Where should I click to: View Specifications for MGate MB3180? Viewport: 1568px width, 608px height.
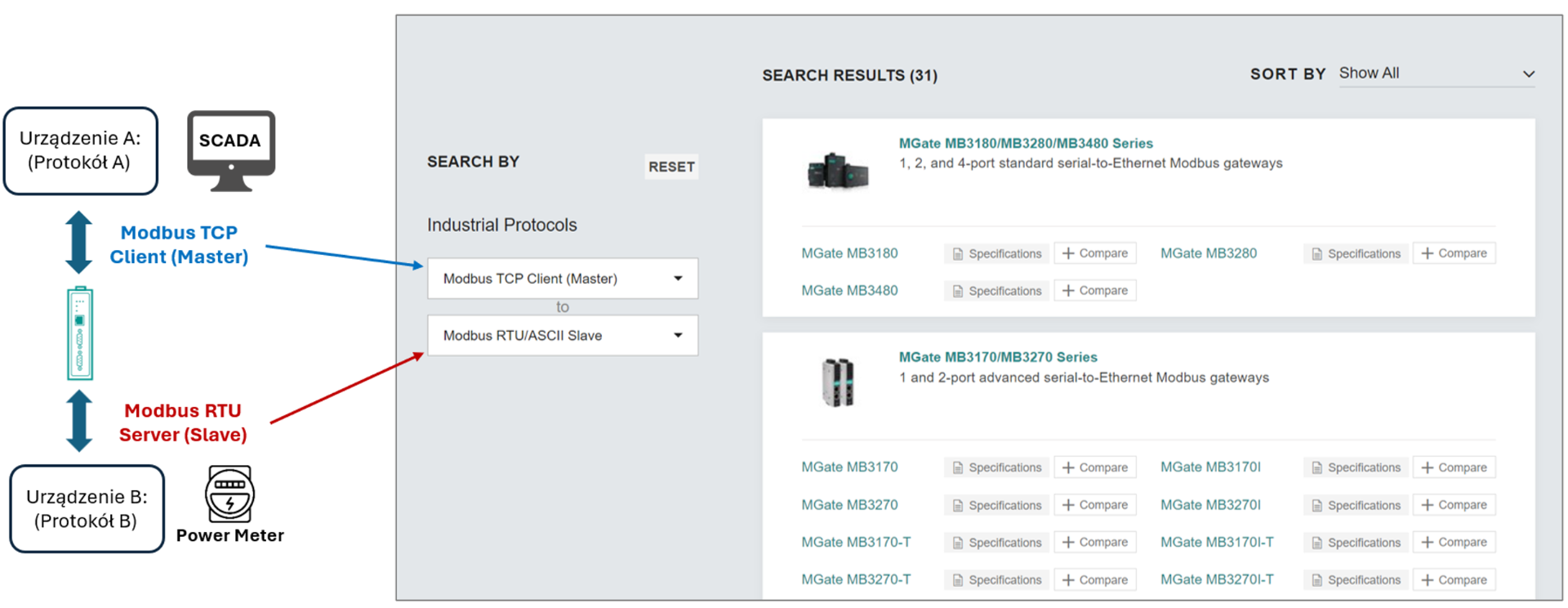pos(996,253)
